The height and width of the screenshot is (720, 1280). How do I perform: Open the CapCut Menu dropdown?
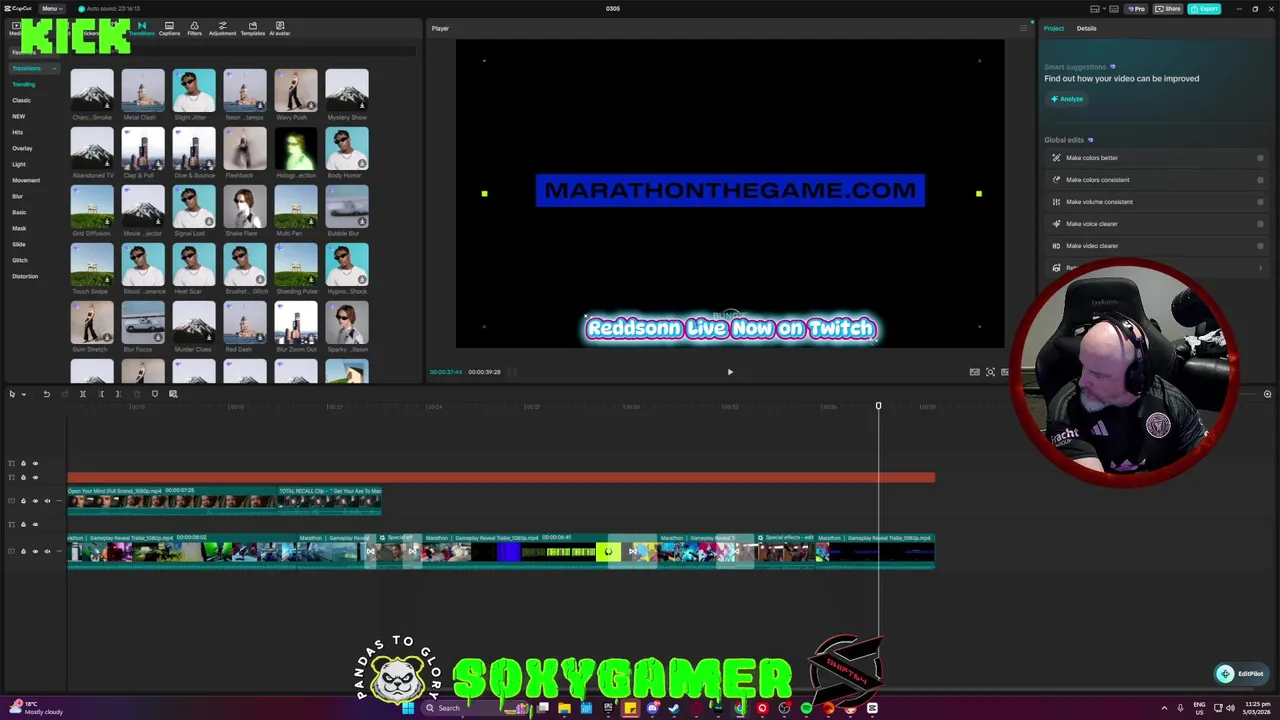50,9
